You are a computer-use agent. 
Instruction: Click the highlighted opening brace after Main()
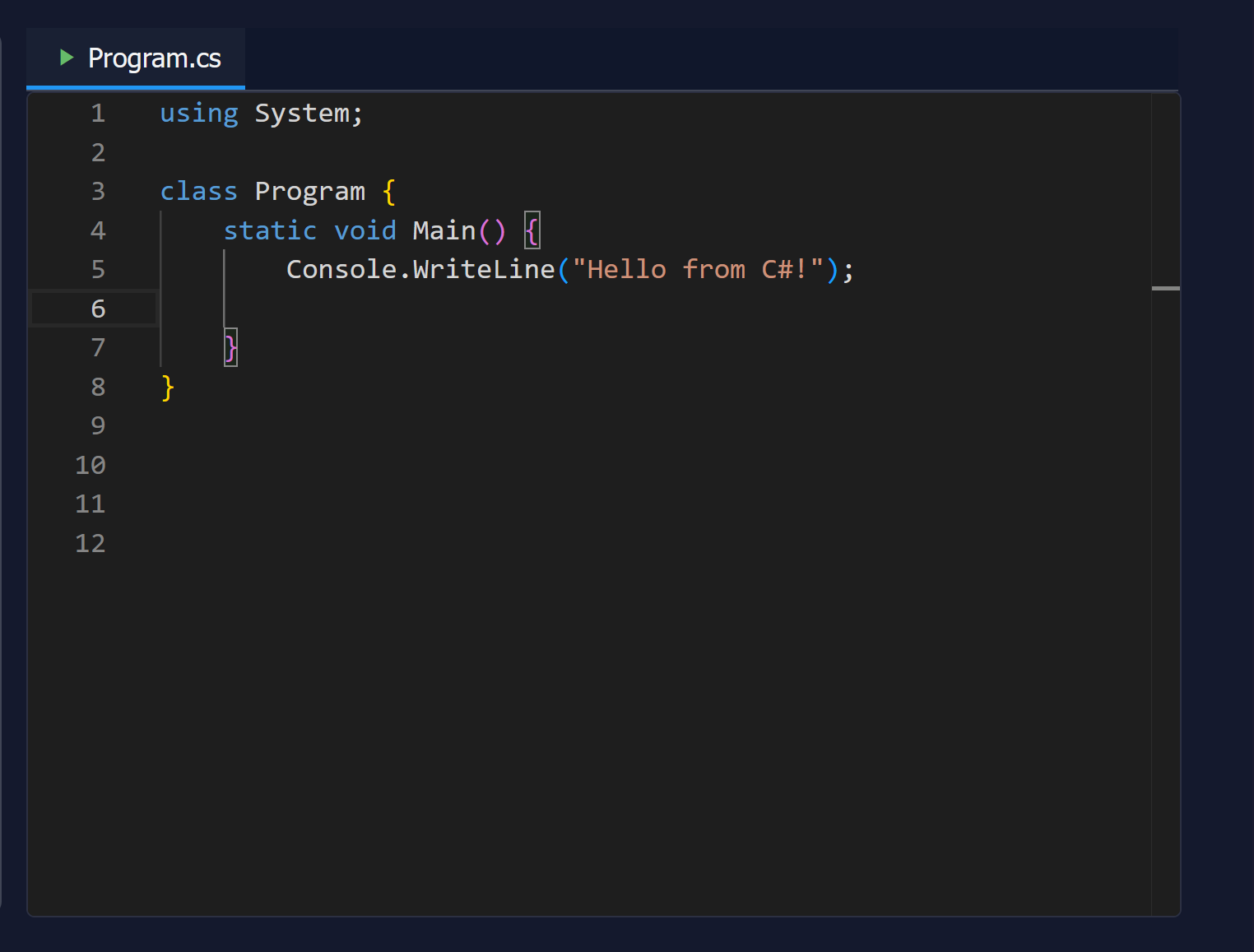(532, 230)
